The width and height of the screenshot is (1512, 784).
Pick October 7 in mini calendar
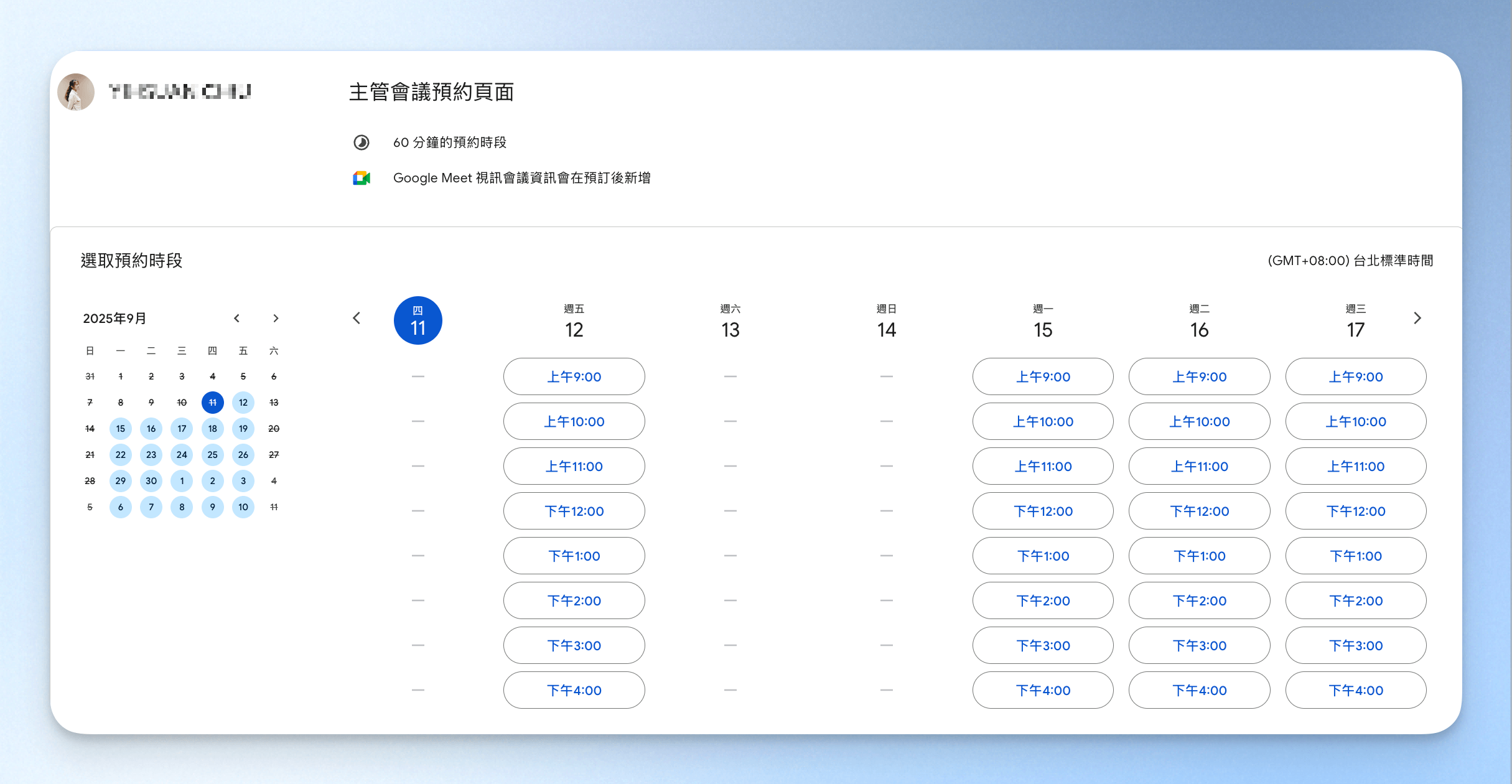(151, 507)
